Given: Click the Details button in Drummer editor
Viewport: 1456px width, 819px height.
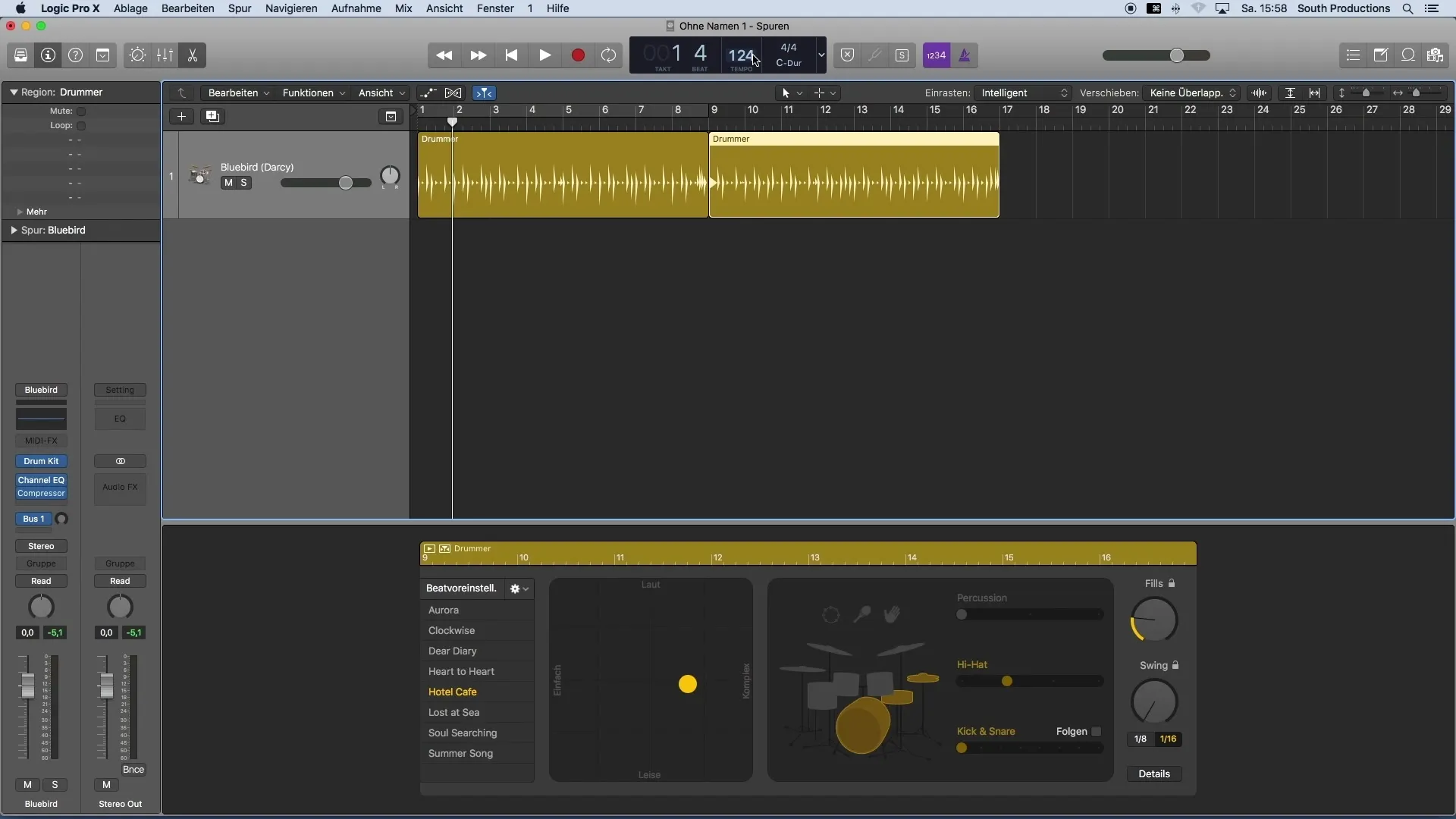Looking at the screenshot, I should point(1154,773).
